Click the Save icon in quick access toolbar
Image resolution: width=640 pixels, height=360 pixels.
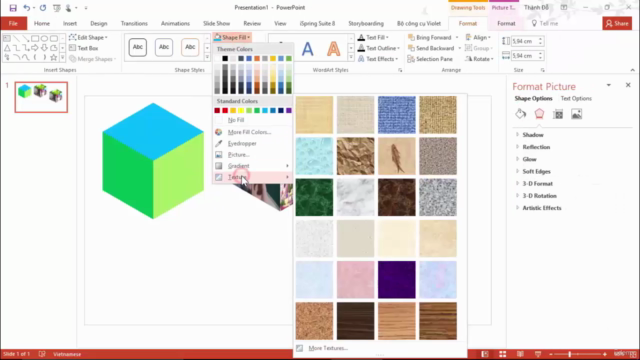pyautogui.click(x=13, y=8)
